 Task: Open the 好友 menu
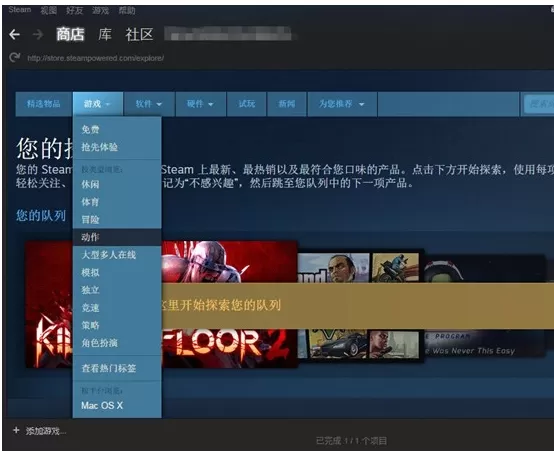(75, 10)
